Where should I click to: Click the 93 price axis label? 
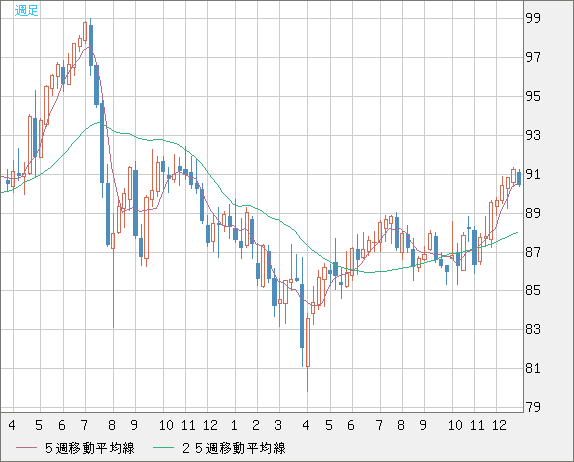click(533, 135)
